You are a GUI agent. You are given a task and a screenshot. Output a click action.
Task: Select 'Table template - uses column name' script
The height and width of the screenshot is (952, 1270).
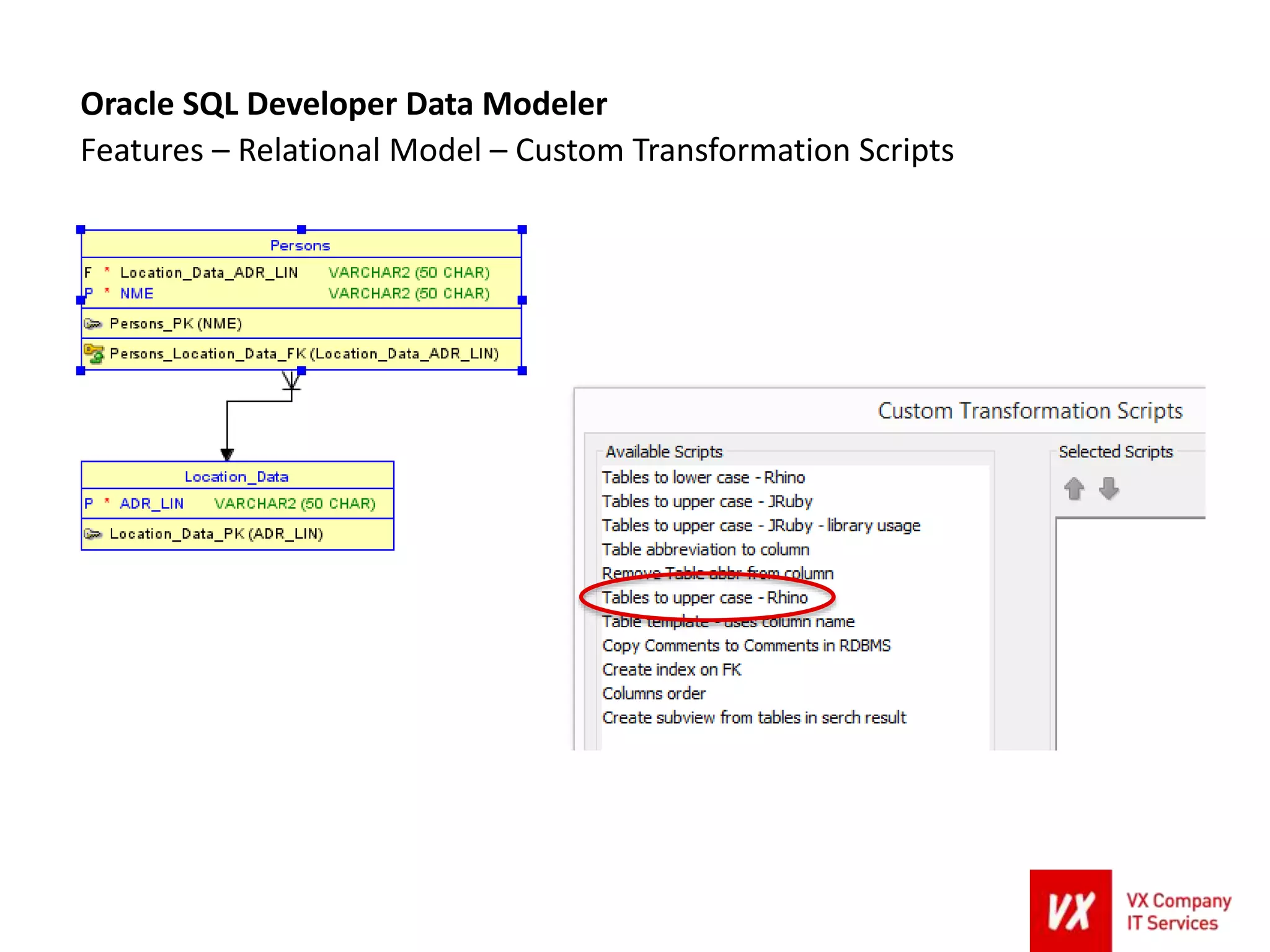coord(728,622)
